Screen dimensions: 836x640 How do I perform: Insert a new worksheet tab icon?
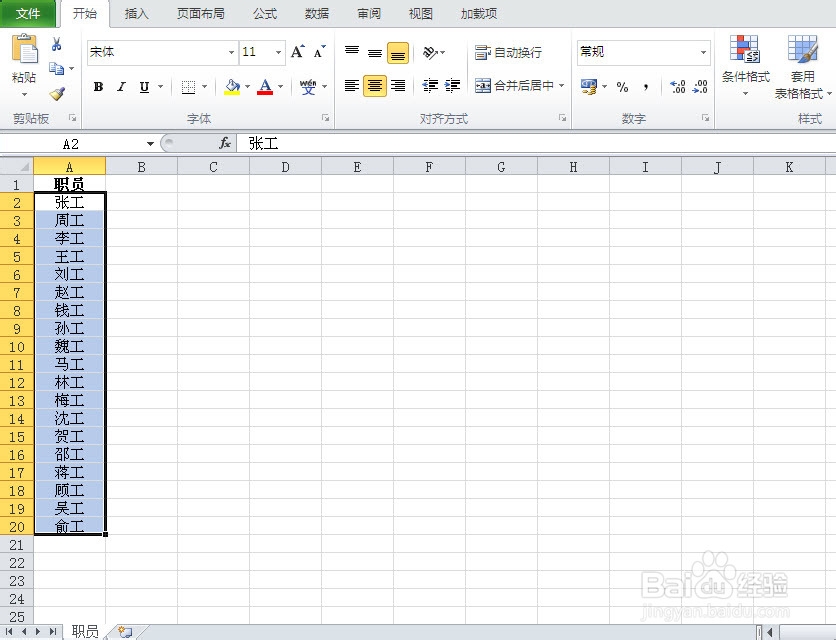[125, 631]
